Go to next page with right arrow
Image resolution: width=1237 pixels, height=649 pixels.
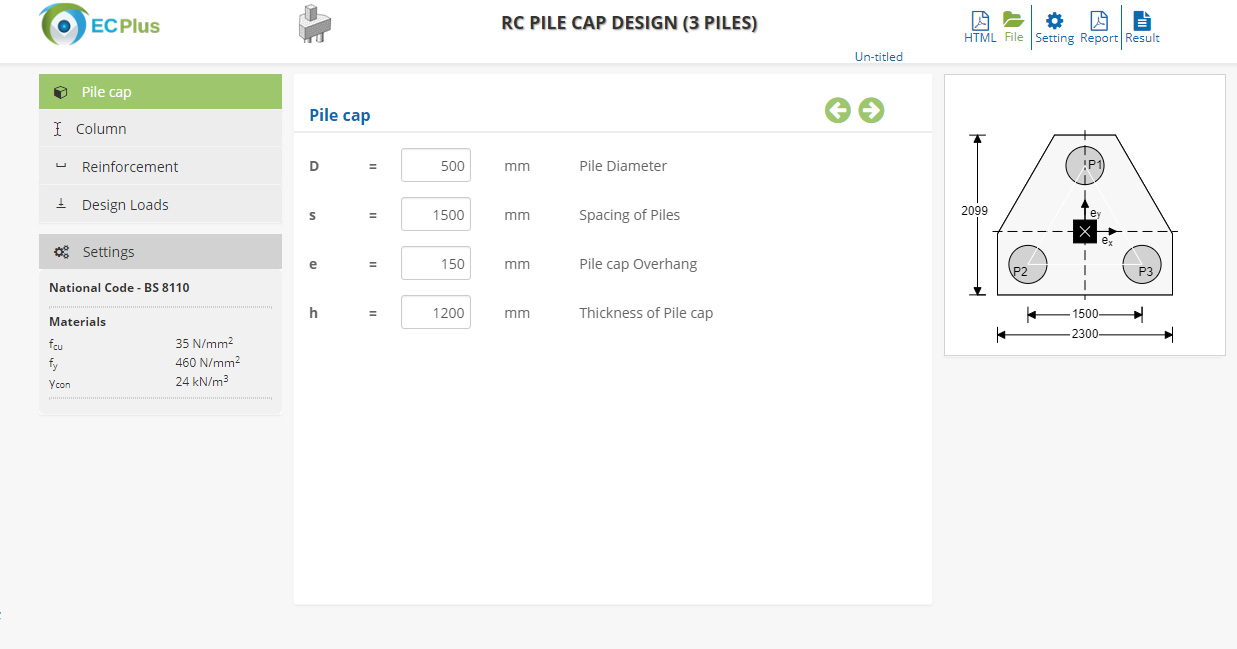point(871,110)
